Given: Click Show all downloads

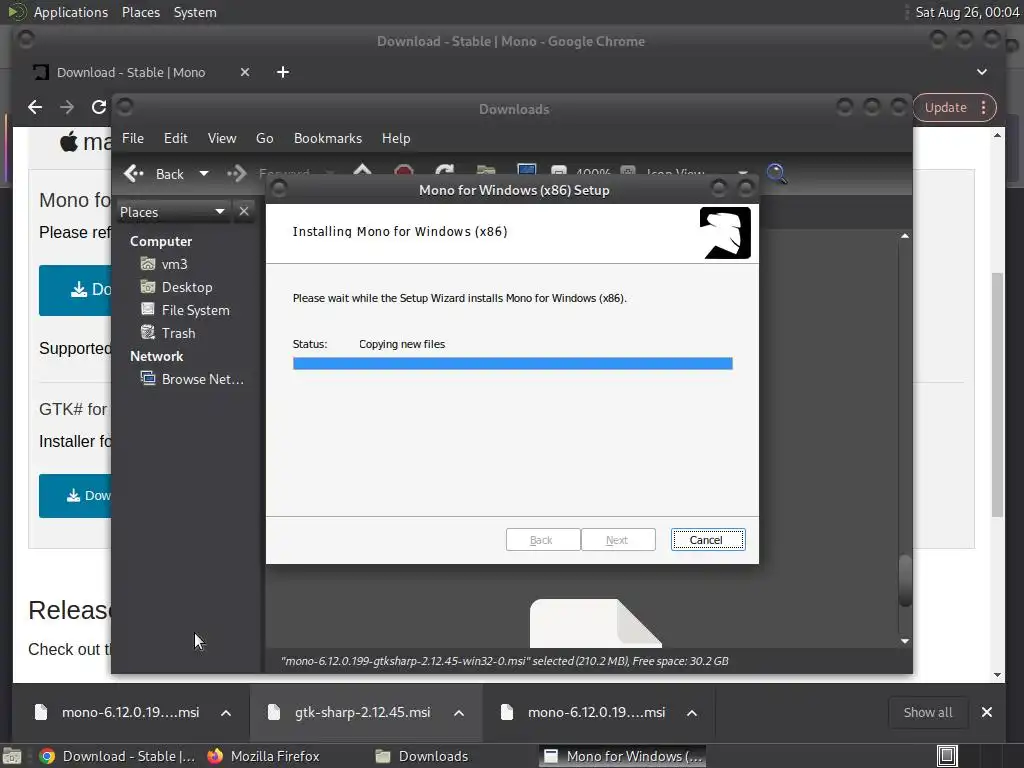Looking at the screenshot, I should [928, 712].
